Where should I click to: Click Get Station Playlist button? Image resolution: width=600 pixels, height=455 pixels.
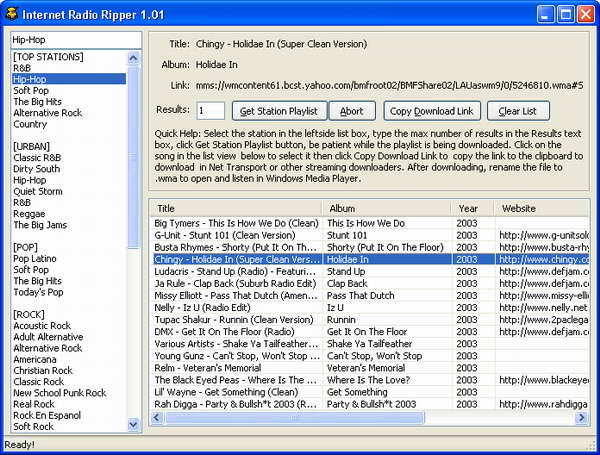pos(279,111)
